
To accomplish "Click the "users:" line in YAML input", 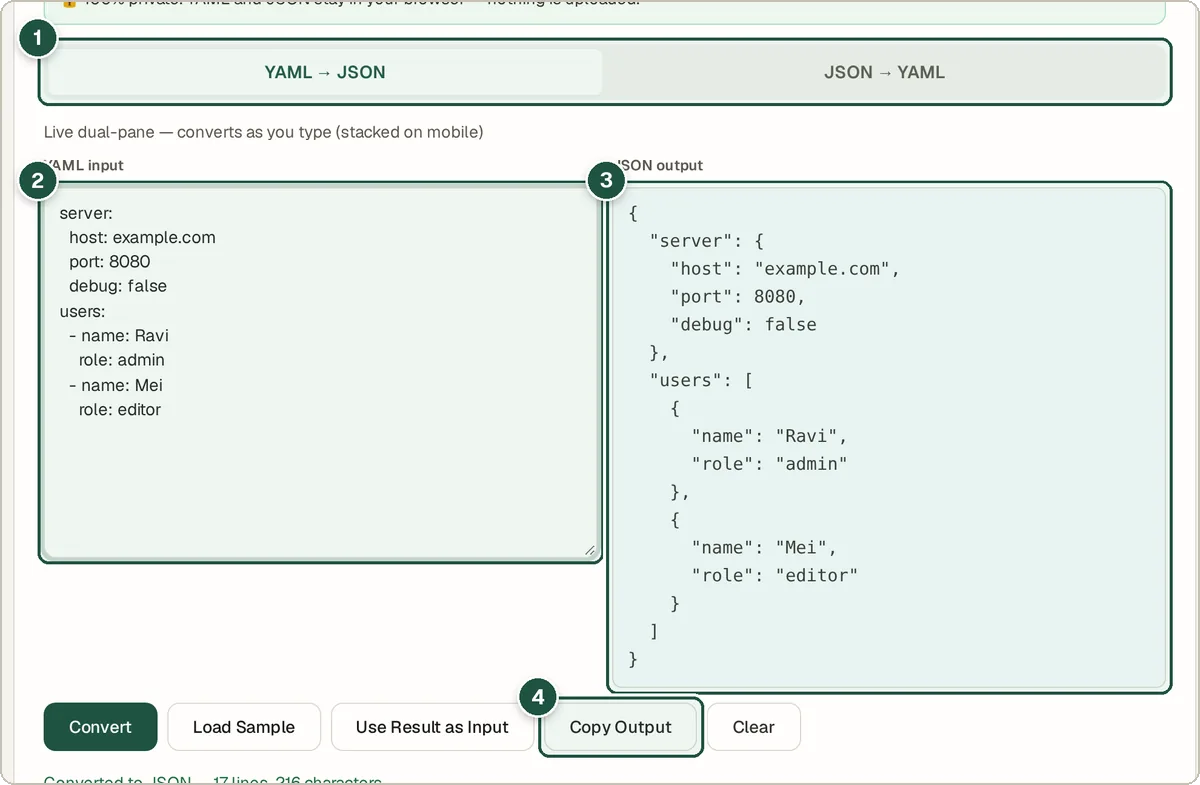I will (82, 311).
